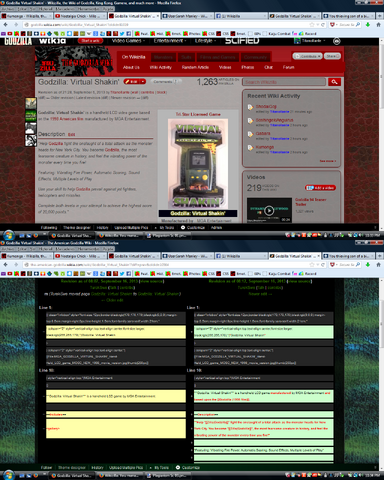
Task: Open the Titanollante user account menu
Action: 310,41
